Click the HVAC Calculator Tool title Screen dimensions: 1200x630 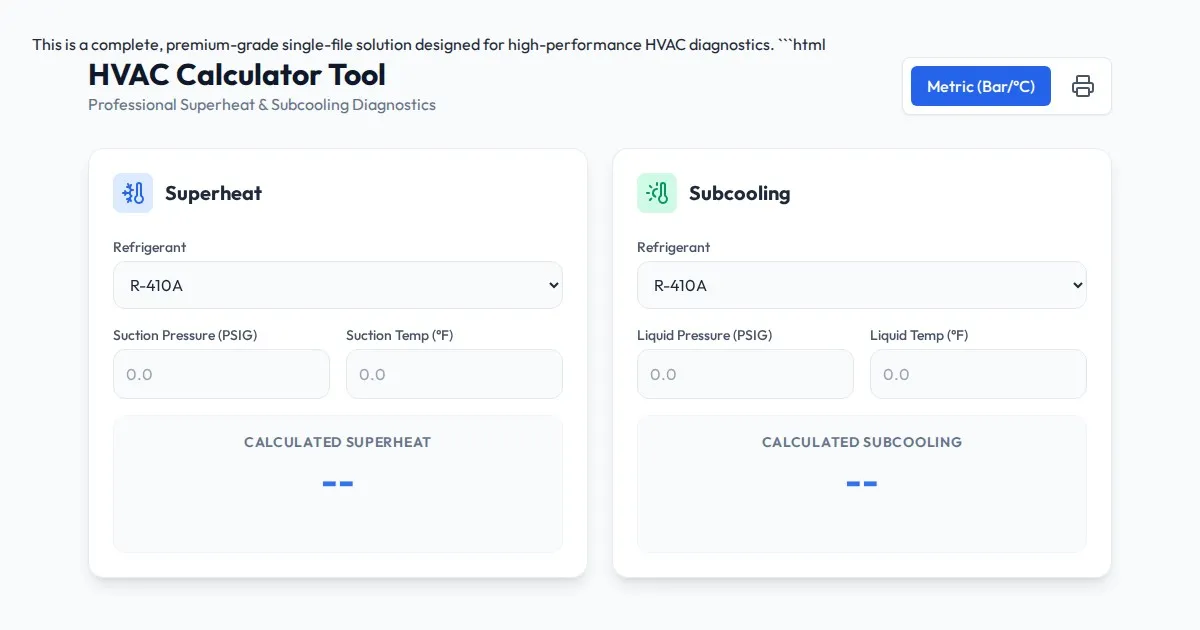click(x=237, y=75)
